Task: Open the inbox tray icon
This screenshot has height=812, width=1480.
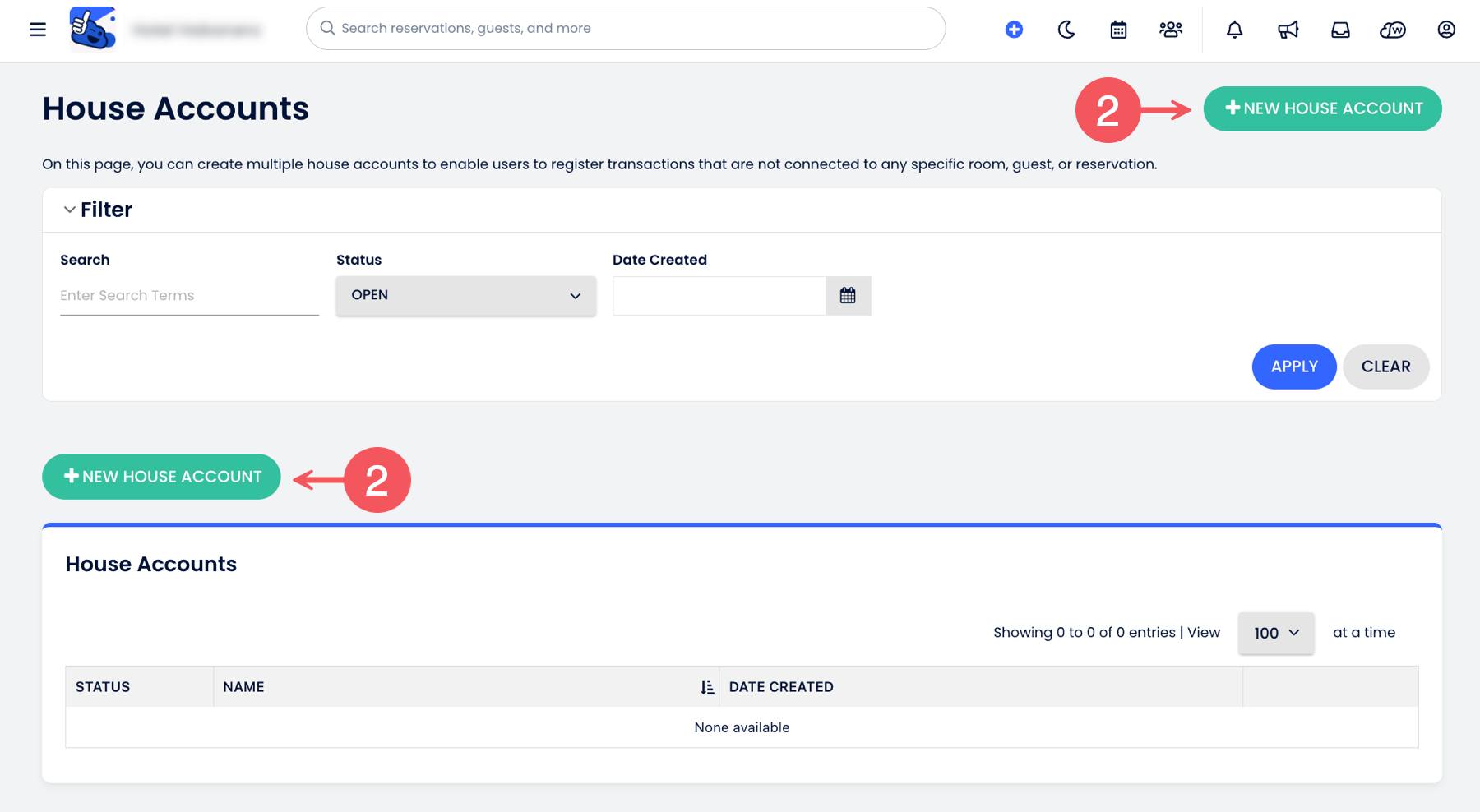Action: [x=1340, y=30]
